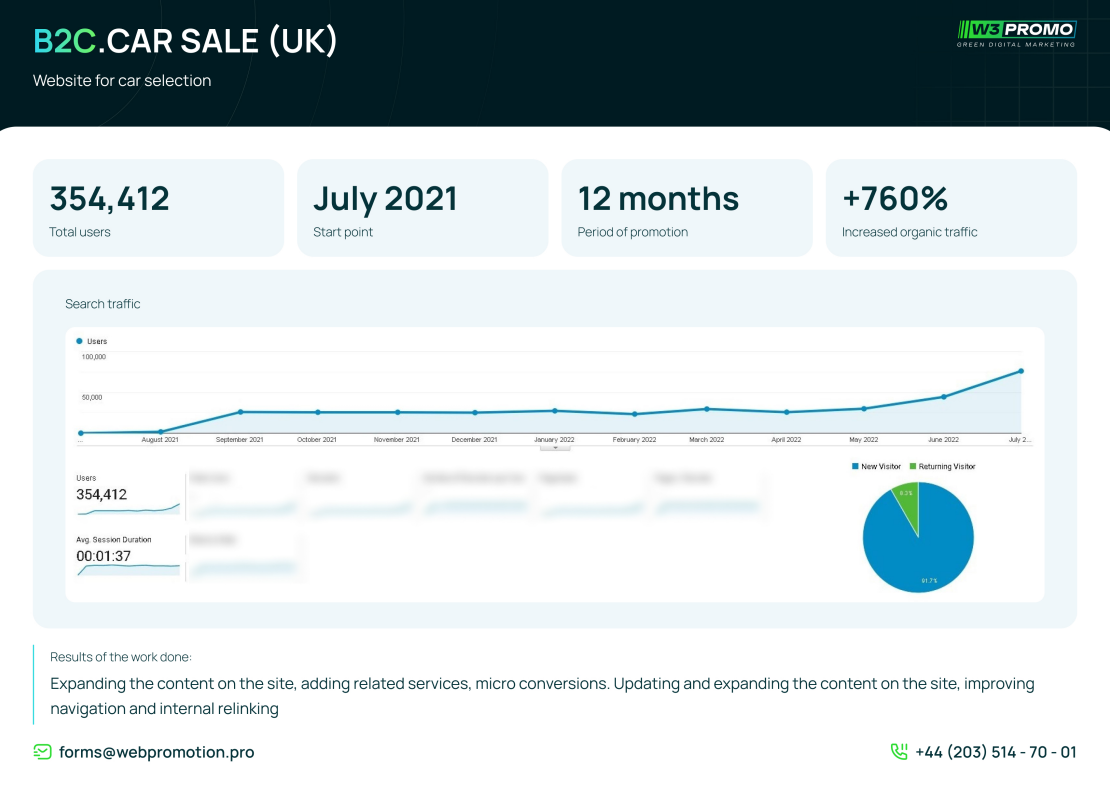The image size is (1110, 791).
Task: Click the +44 (203) 514 - 70 - 01 number
Action: pos(995,752)
